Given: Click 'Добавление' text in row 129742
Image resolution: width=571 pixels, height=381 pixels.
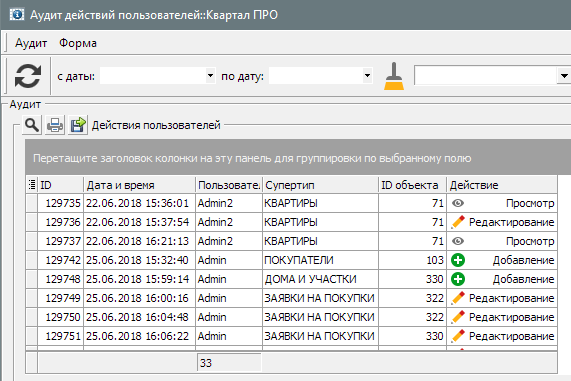Looking at the screenshot, I should [x=523, y=260].
